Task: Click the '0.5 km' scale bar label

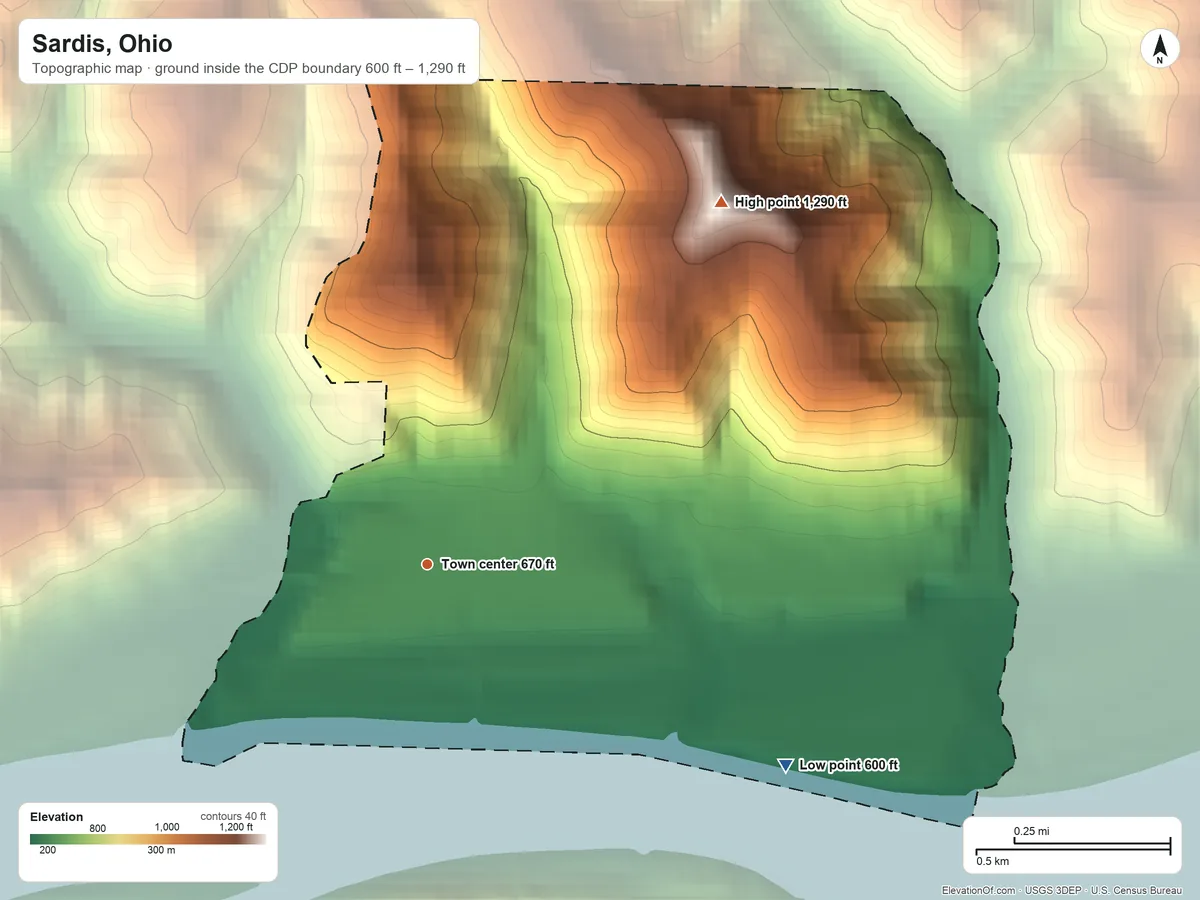Action: [993, 861]
